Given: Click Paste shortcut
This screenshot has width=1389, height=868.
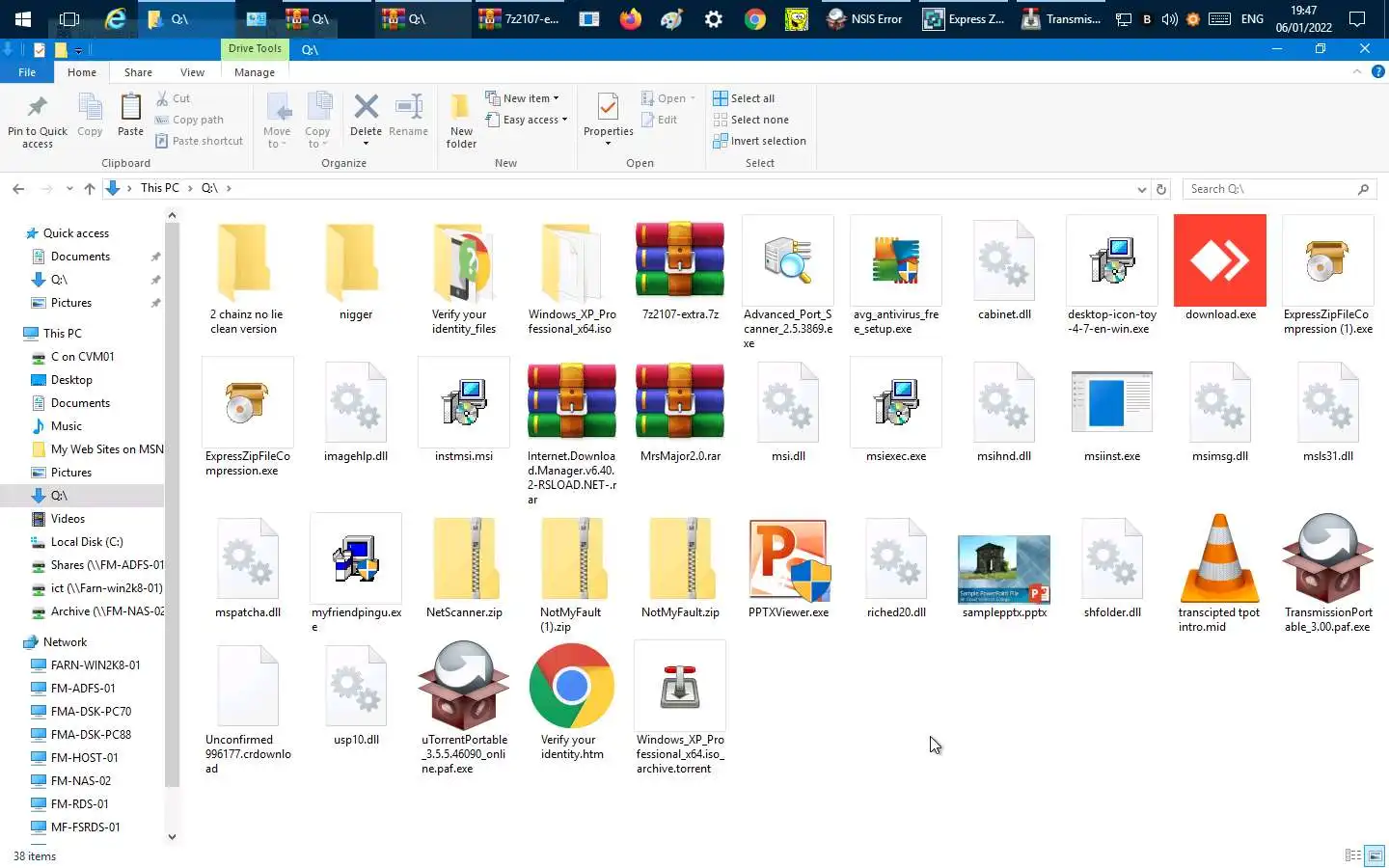Looking at the screenshot, I should coord(199,141).
